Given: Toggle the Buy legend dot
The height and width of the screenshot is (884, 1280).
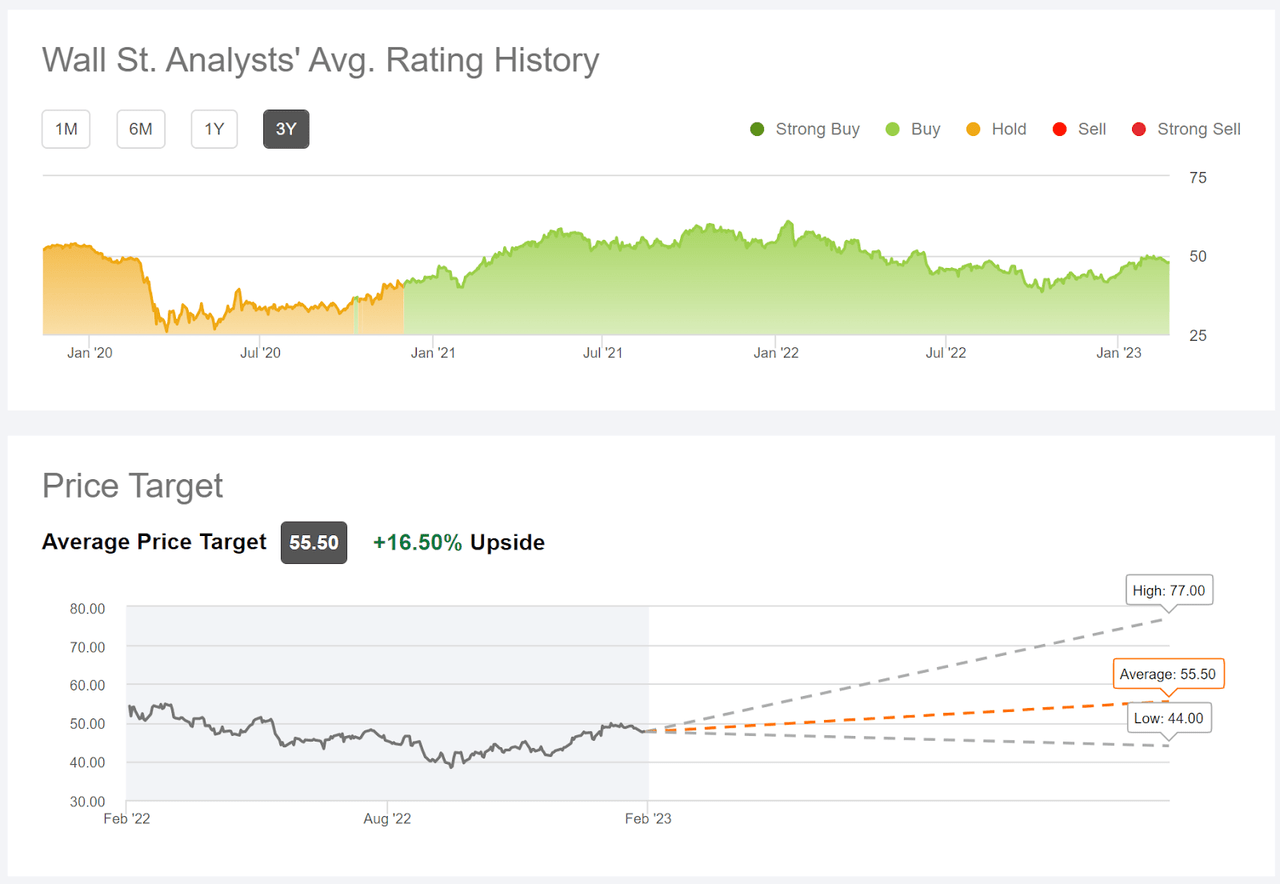Looking at the screenshot, I should click(893, 129).
